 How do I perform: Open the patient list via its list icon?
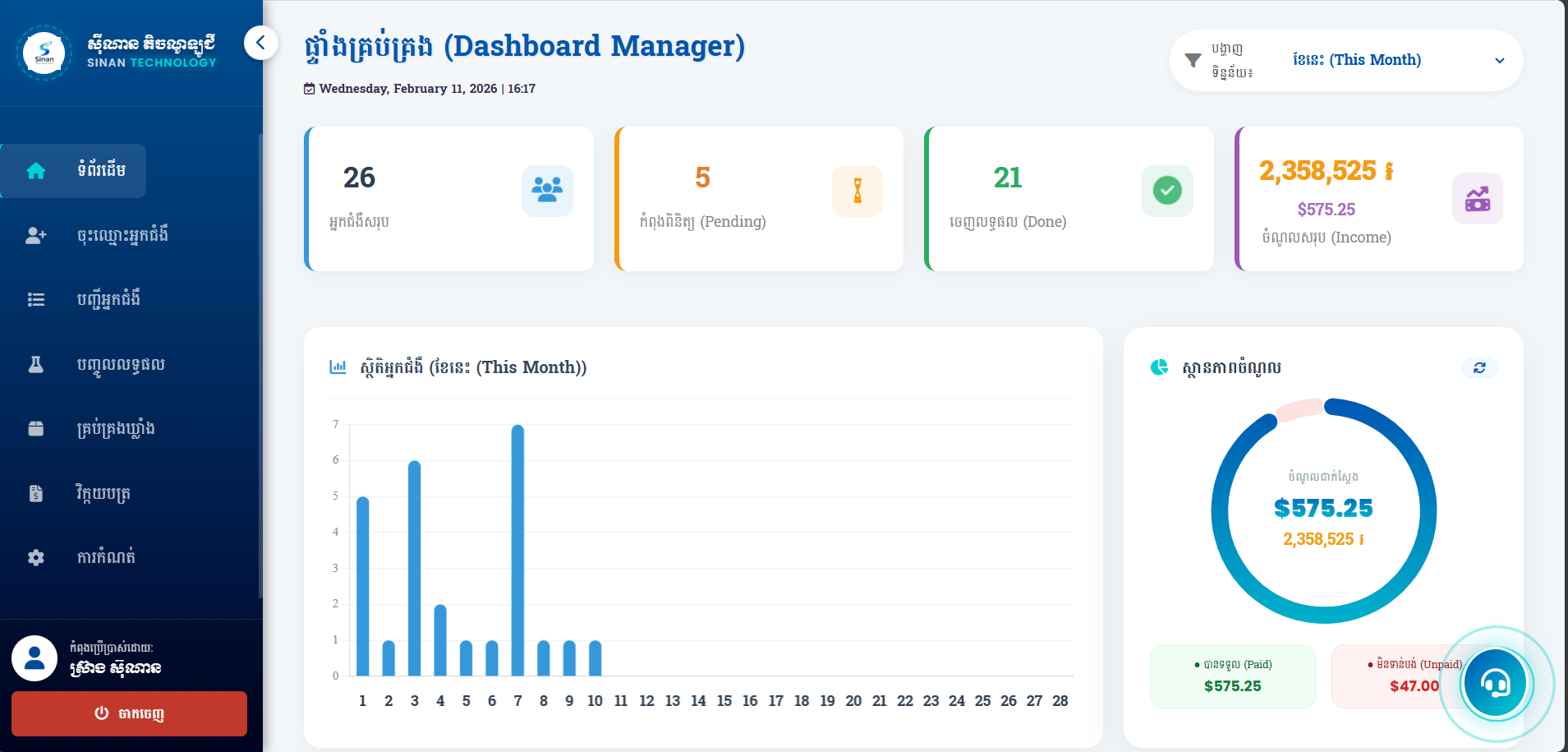36,299
